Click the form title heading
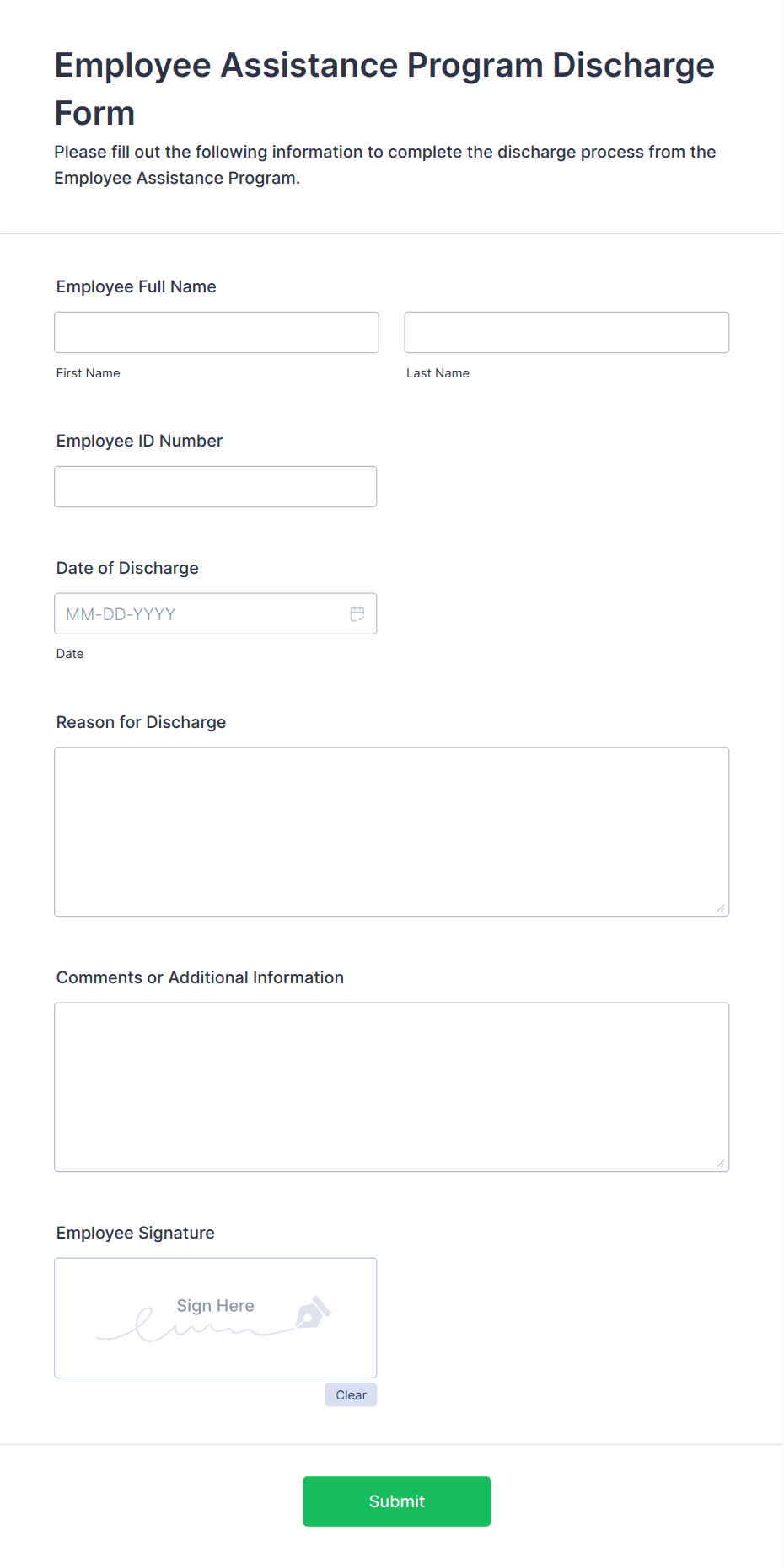Screen dimensions: 784x1568 coord(384,88)
